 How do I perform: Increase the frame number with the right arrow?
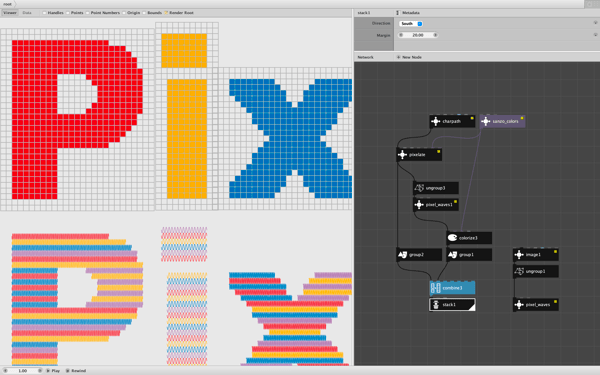(x=39, y=371)
